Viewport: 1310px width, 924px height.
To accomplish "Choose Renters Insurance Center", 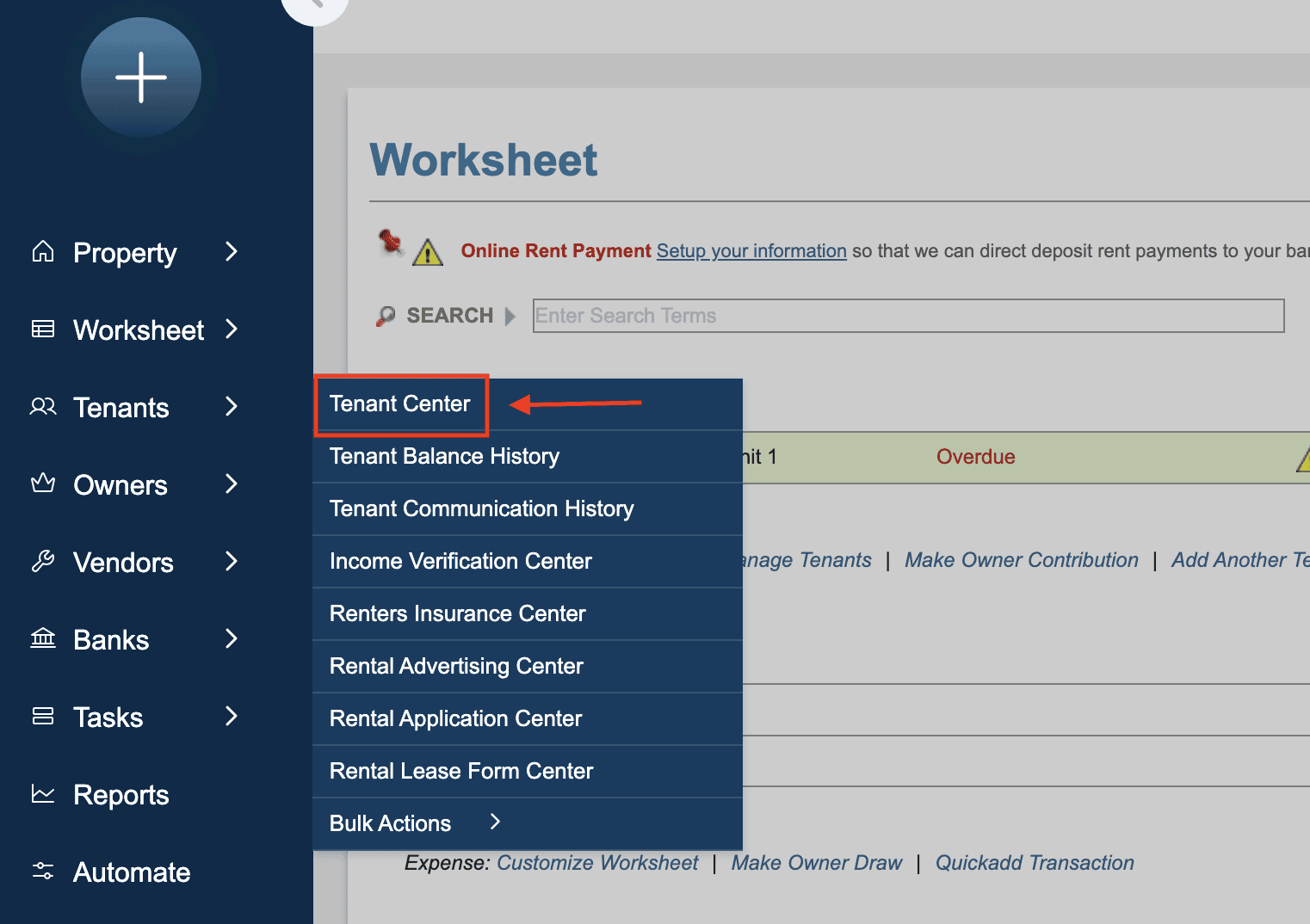I will (x=457, y=613).
